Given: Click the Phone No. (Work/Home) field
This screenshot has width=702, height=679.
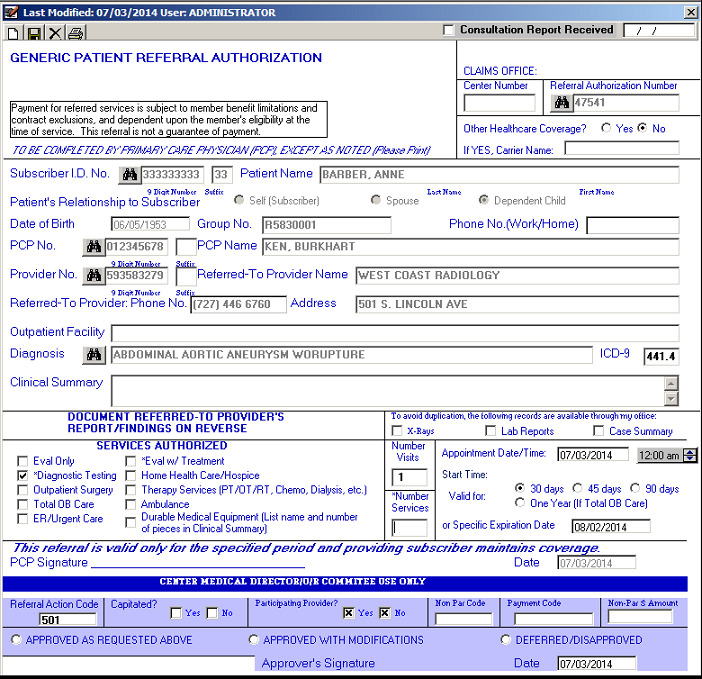Looking at the screenshot, I should point(633,225).
